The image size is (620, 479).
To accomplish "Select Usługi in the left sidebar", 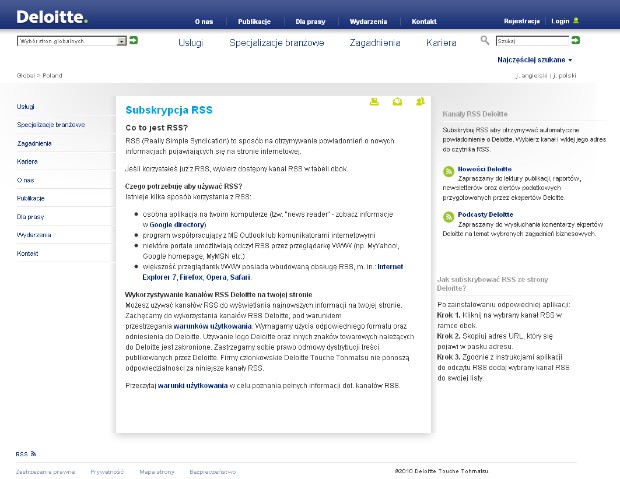I will point(26,106).
